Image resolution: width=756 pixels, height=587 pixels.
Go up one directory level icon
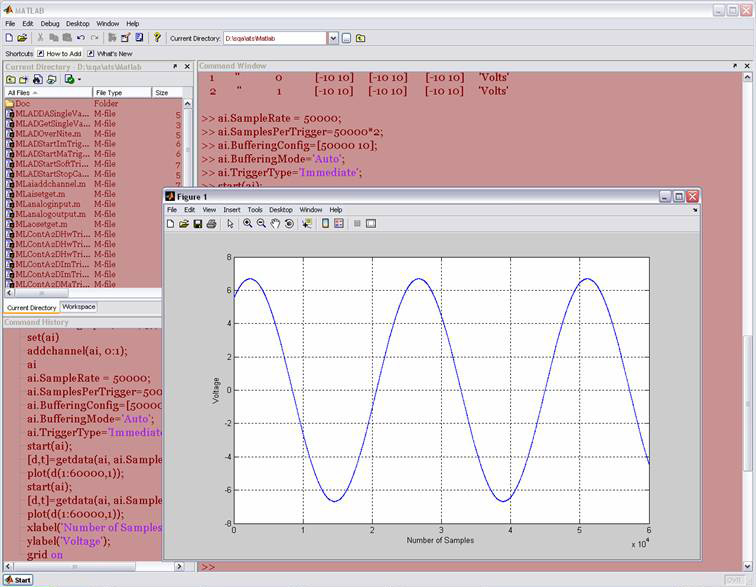(360, 38)
